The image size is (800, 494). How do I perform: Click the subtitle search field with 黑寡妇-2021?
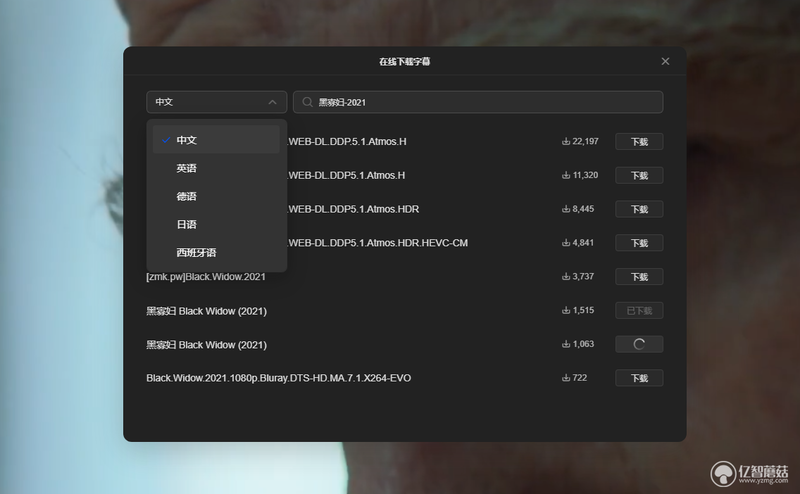pyautogui.click(x=478, y=102)
